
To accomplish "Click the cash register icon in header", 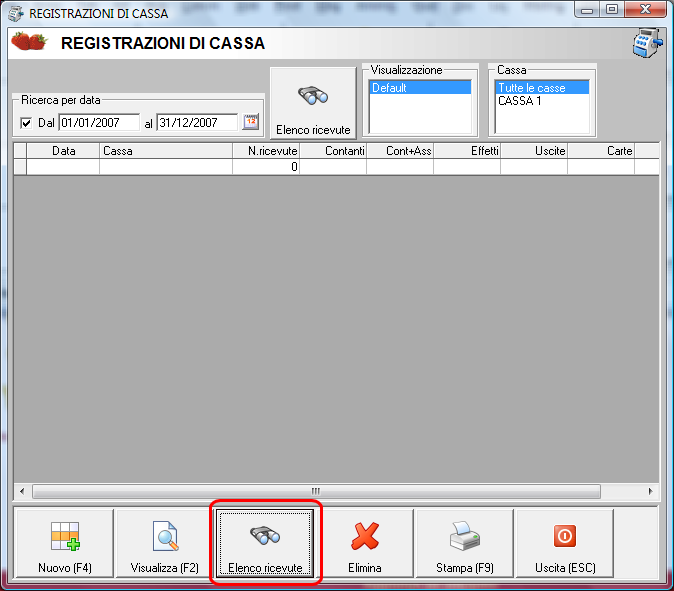I will [647, 43].
